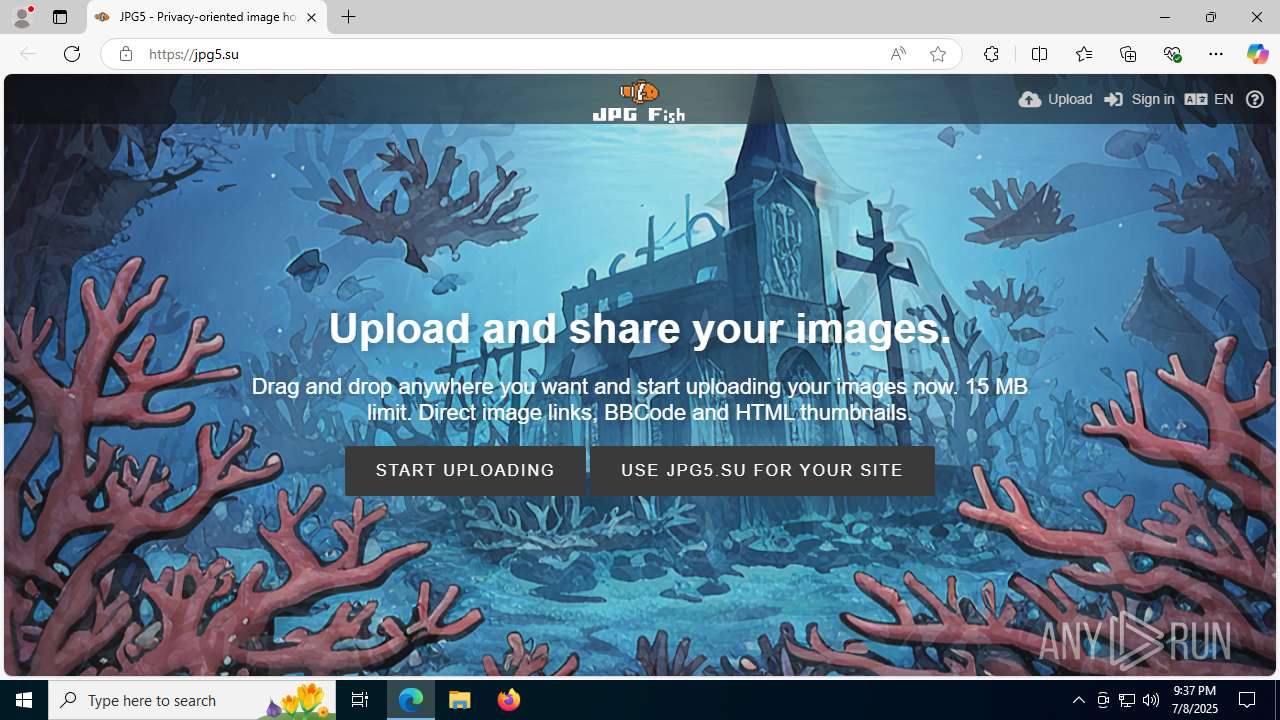Image resolution: width=1280 pixels, height=720 pixels.
Task: Click the 'Upload and share your images.' heading
Action: point(640,328)
